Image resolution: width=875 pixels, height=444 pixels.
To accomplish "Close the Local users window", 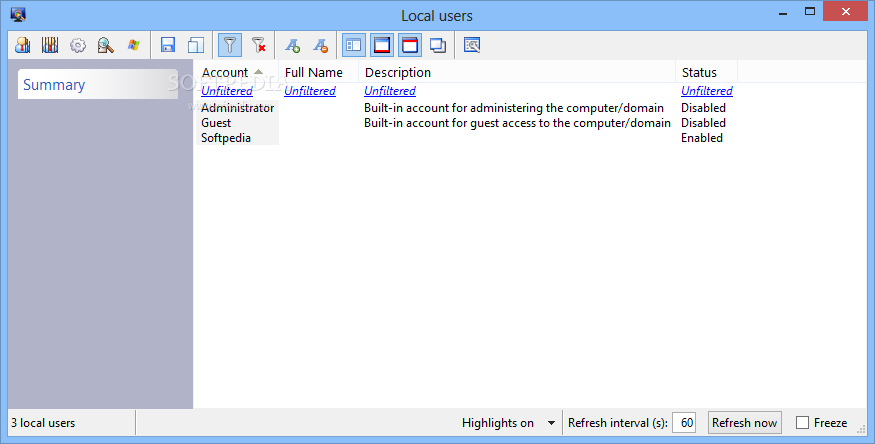I will [x=845, y=12].
